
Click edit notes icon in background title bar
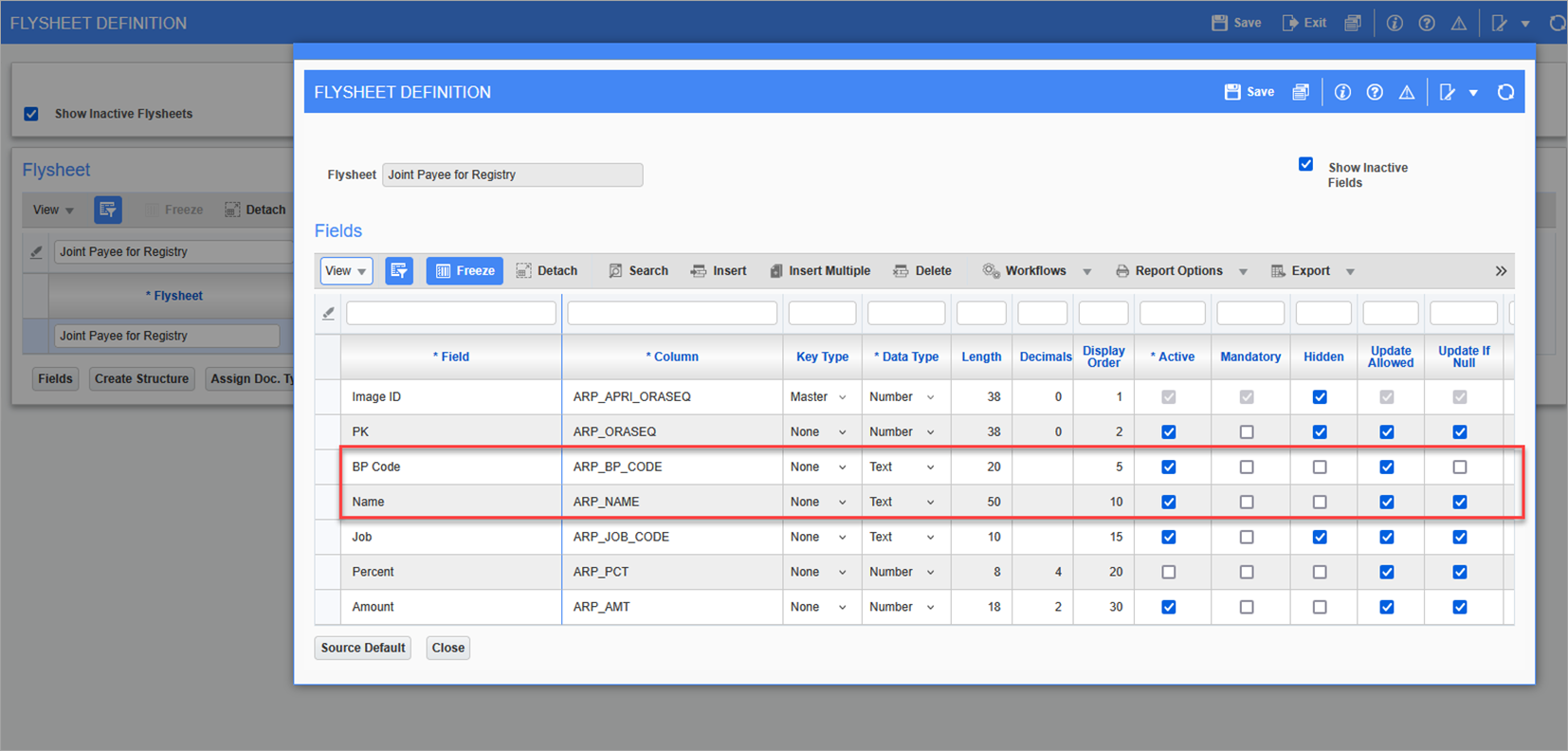click(1500, 23)
